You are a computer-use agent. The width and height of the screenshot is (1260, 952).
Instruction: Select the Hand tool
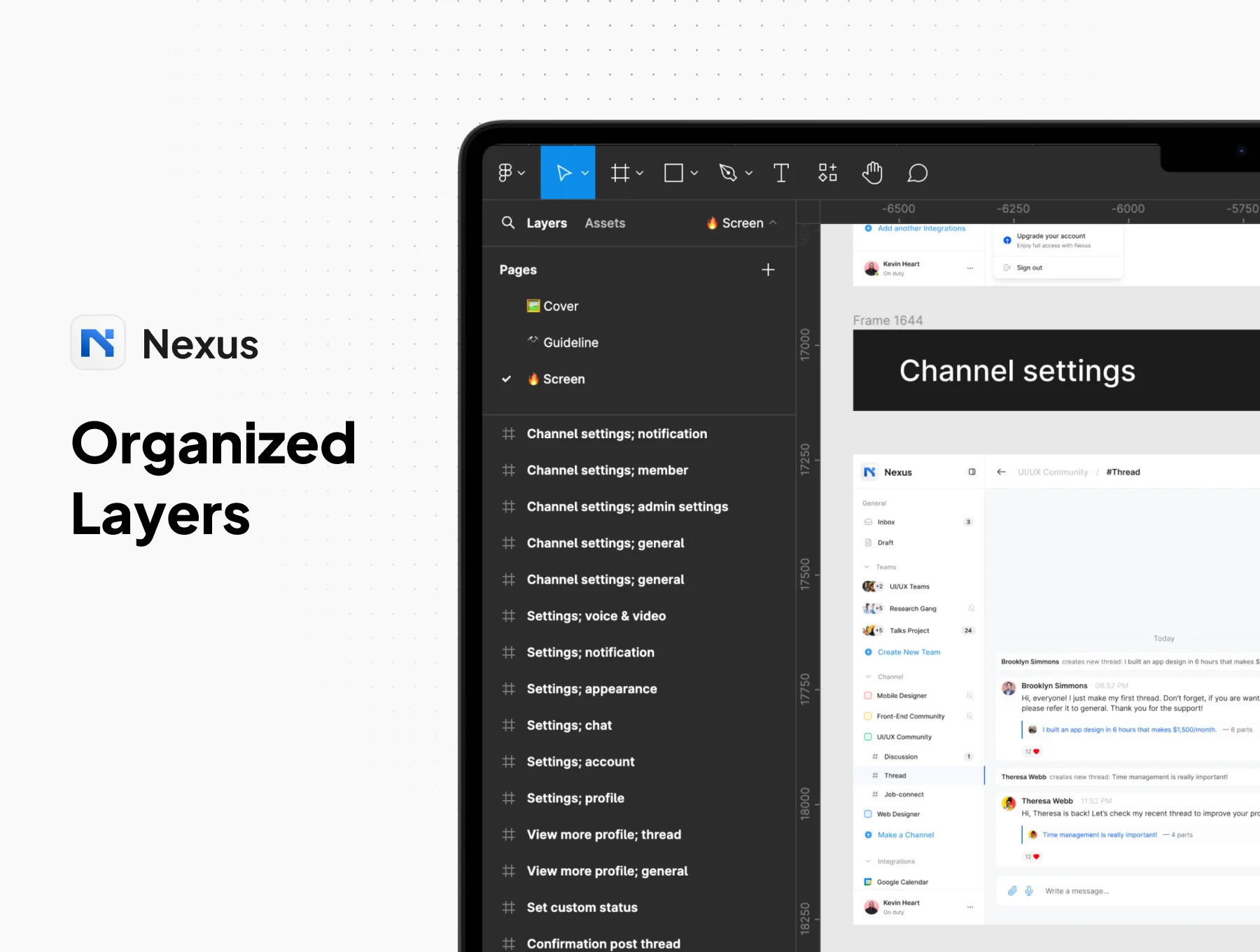pos(872,173)
